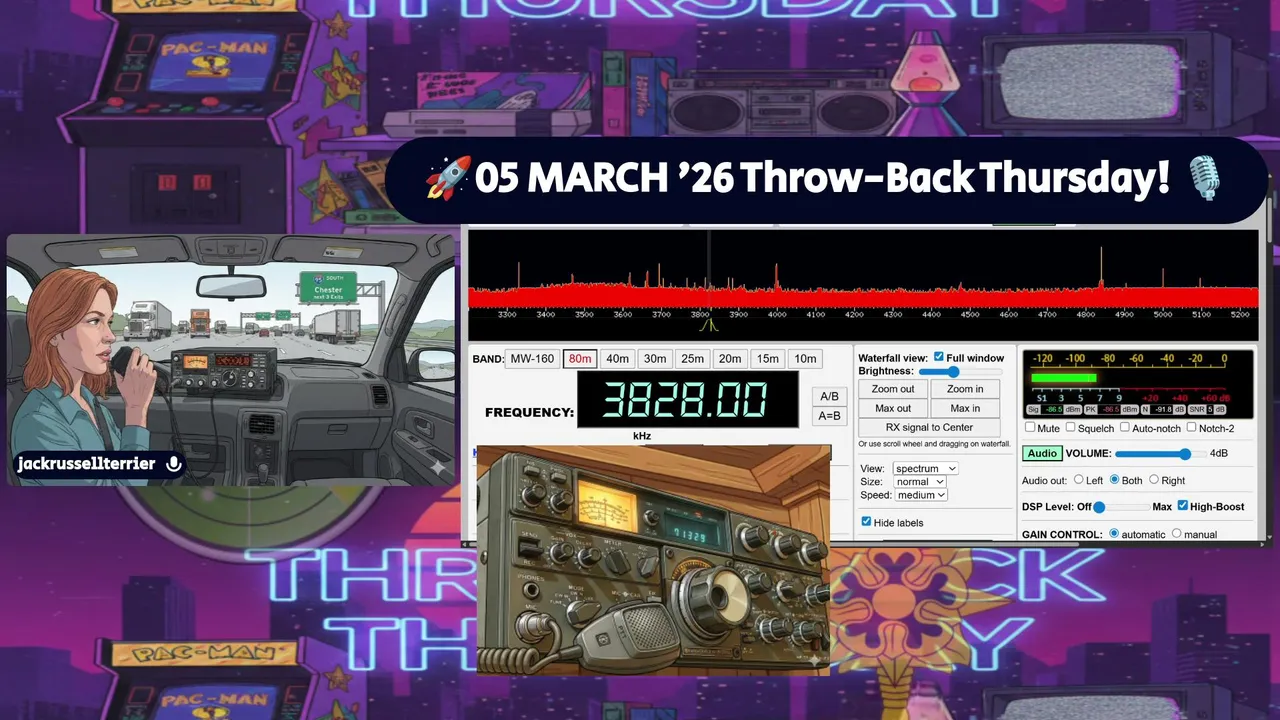This screenshot has height=720, width=1280.
Task: Toggle the High-Boost checkbox
Action: [1183, 506]
